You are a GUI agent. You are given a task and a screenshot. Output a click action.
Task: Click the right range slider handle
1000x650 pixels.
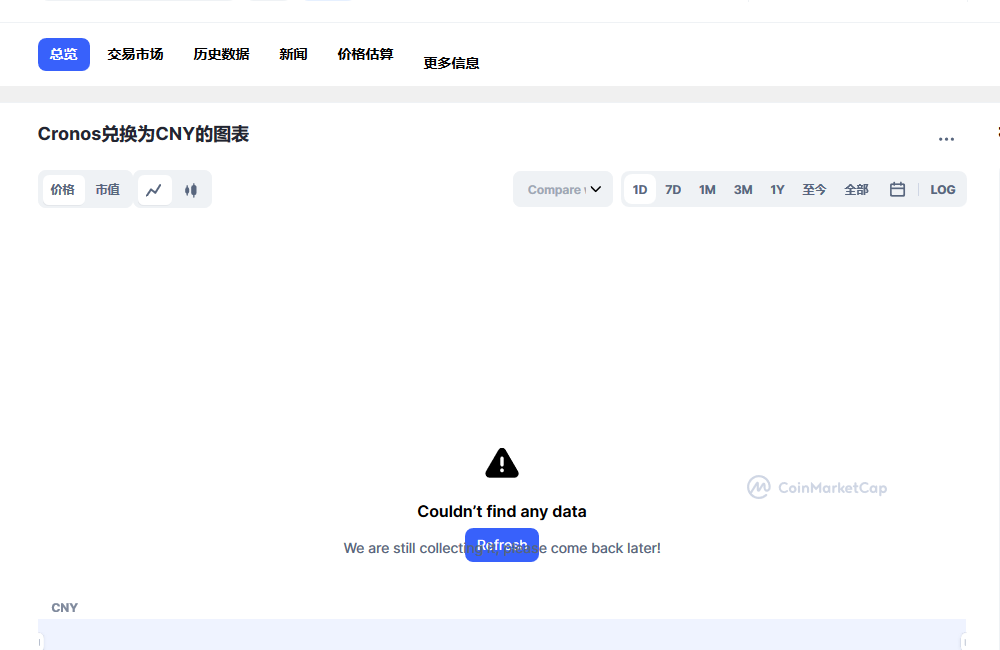tap(964, 641)
